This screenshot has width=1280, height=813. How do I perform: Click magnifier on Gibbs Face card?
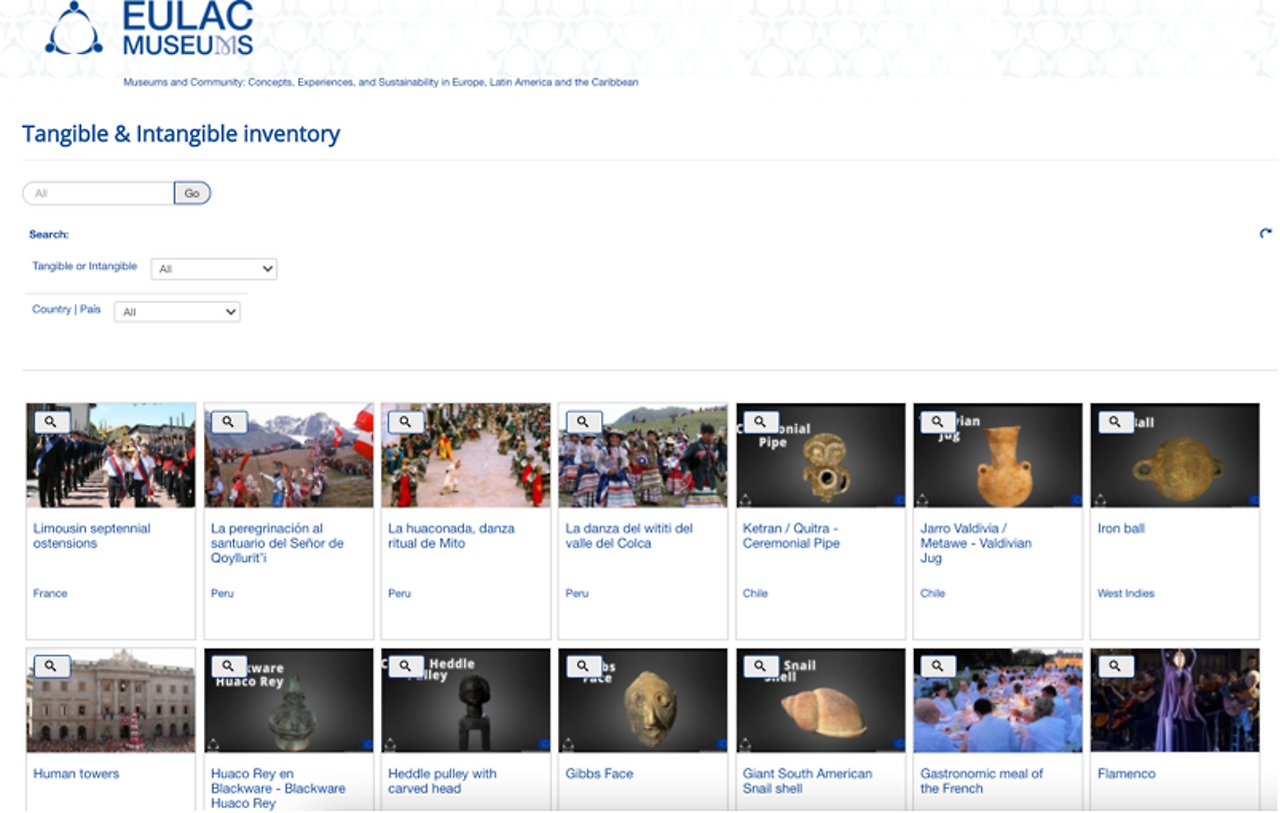[583, 666]
